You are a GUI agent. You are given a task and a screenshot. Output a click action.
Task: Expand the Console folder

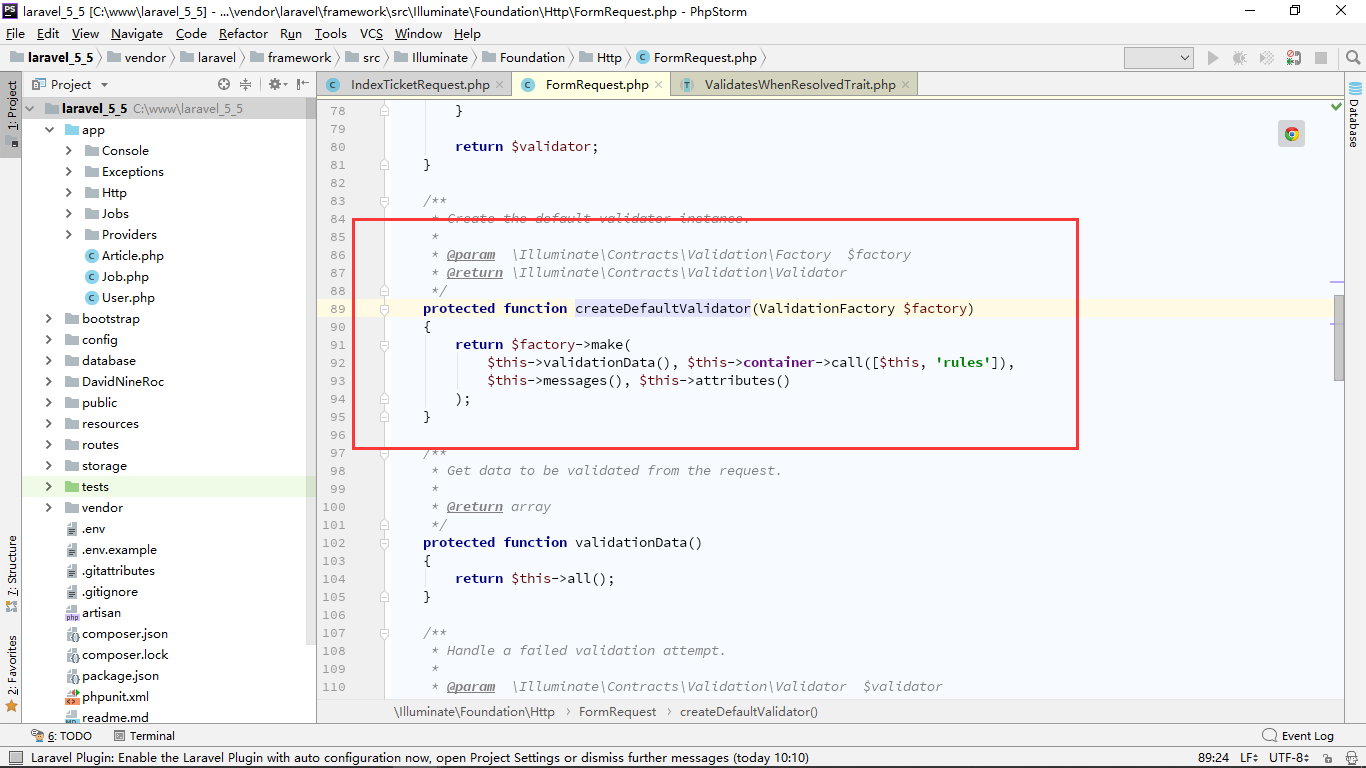pos(69,151)
